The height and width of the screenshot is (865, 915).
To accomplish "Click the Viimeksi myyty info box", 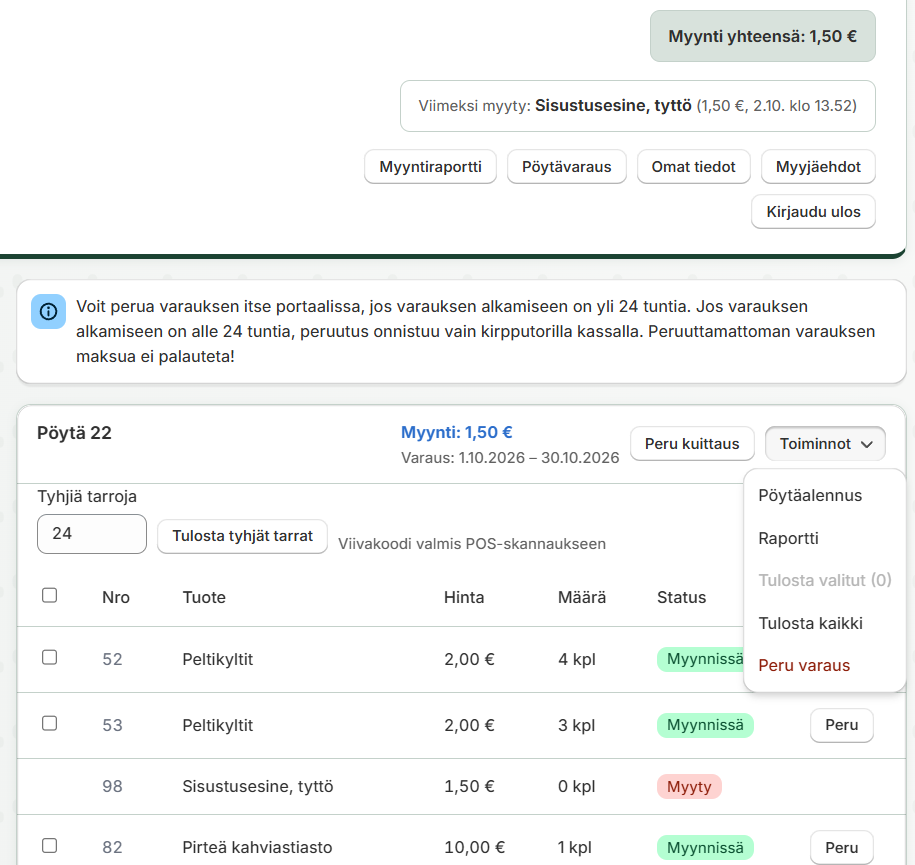I will [x=637, y=106].
